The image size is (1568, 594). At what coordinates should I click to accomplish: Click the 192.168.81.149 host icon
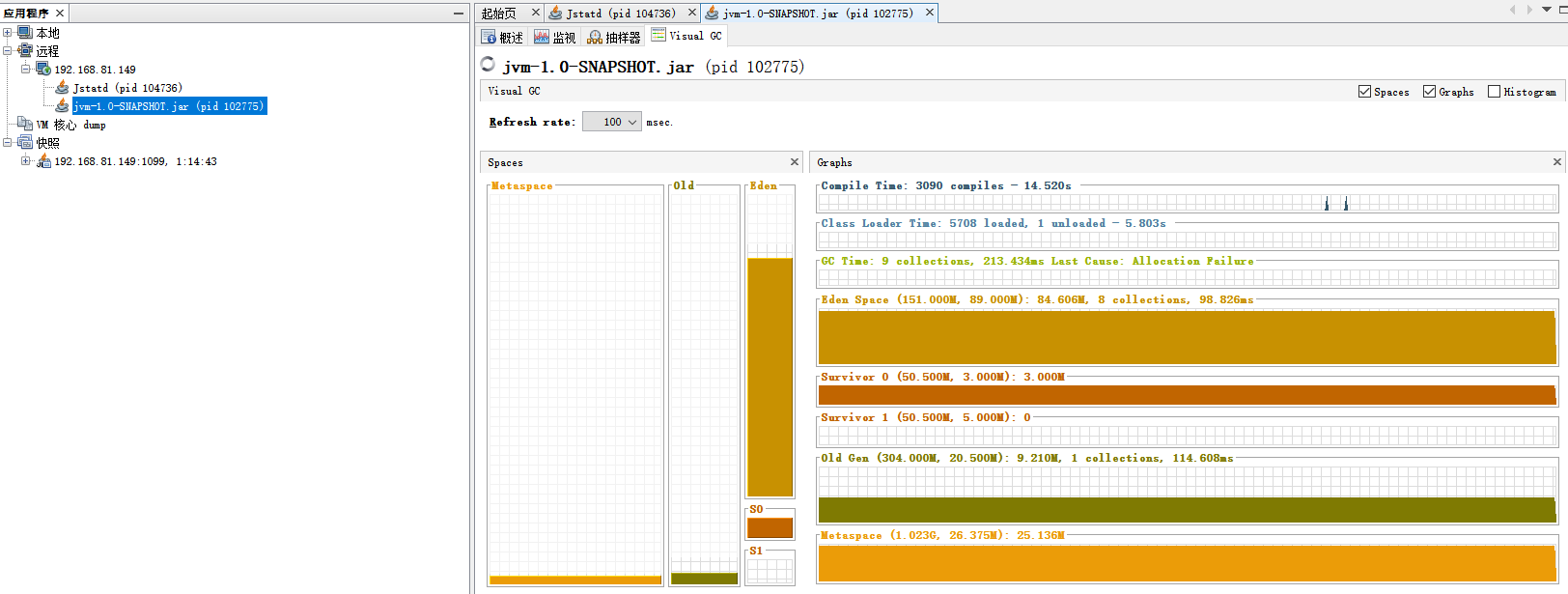point(43,69)
